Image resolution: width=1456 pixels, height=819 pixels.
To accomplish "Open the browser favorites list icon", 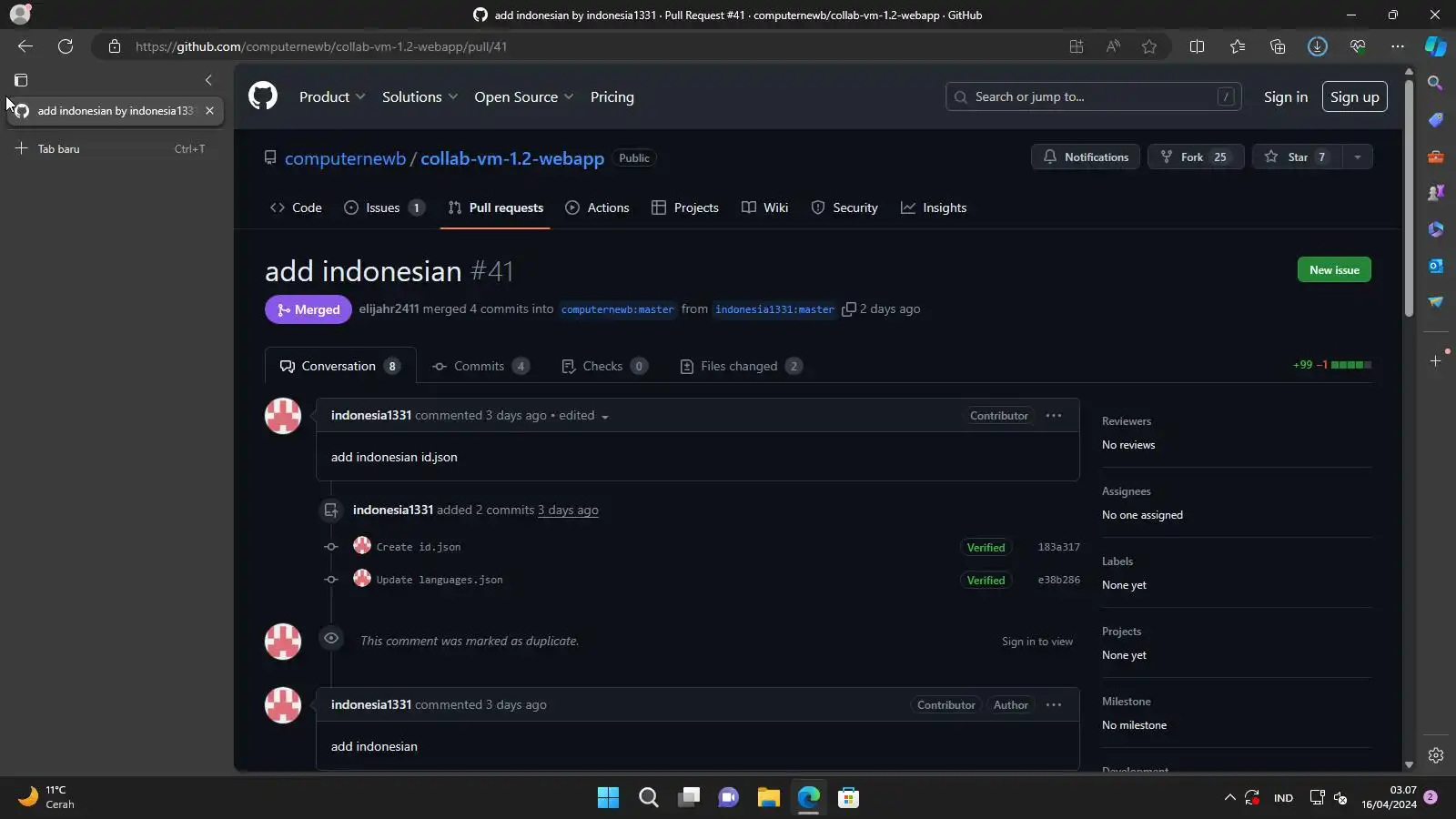I will 1237,46.
